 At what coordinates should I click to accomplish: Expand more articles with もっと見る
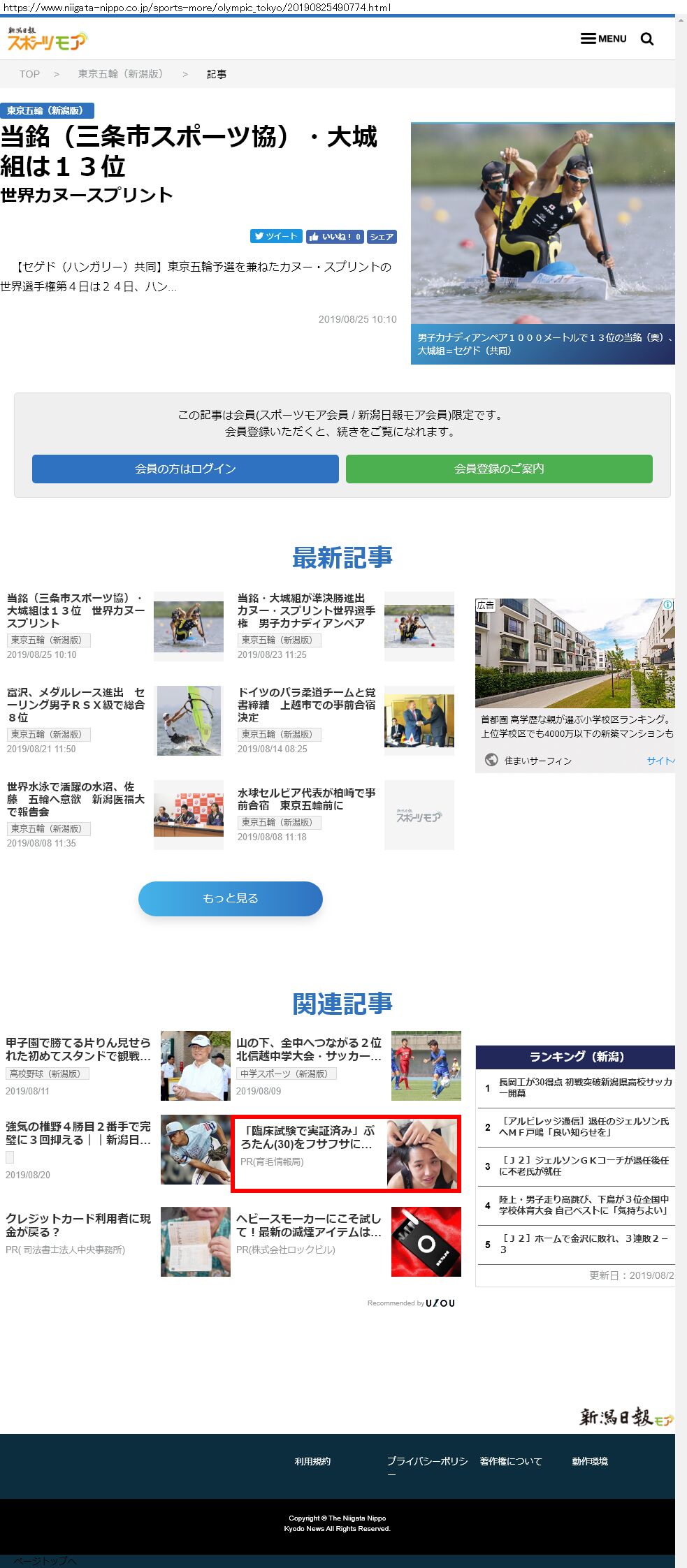(x=230, y=898)
